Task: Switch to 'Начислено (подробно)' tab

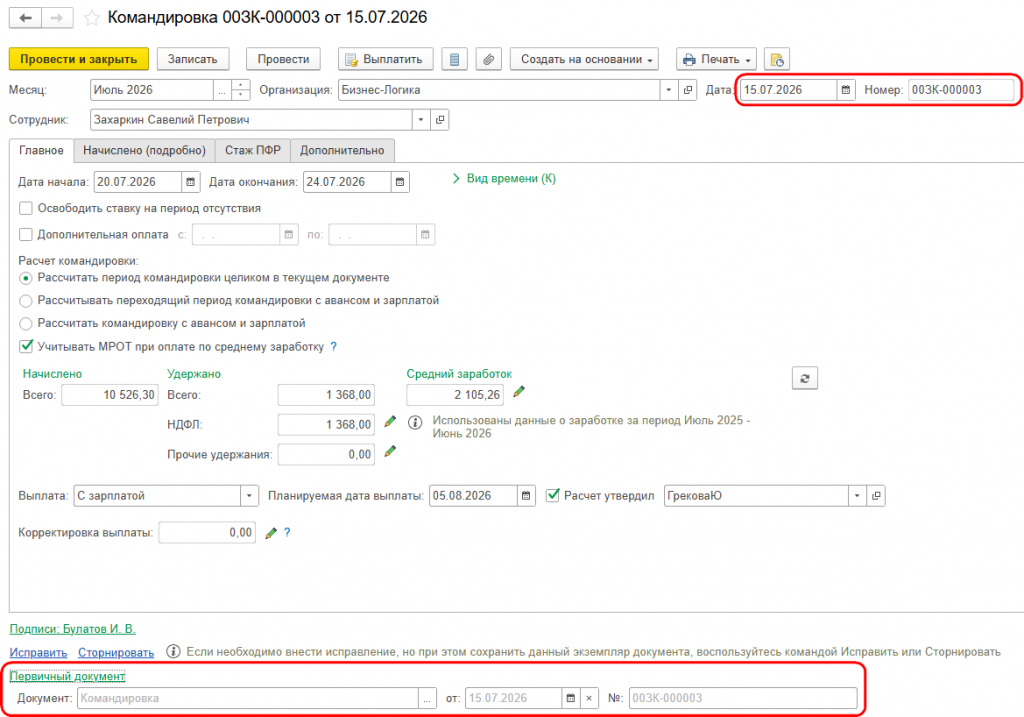Action: [x=144, y=151]
